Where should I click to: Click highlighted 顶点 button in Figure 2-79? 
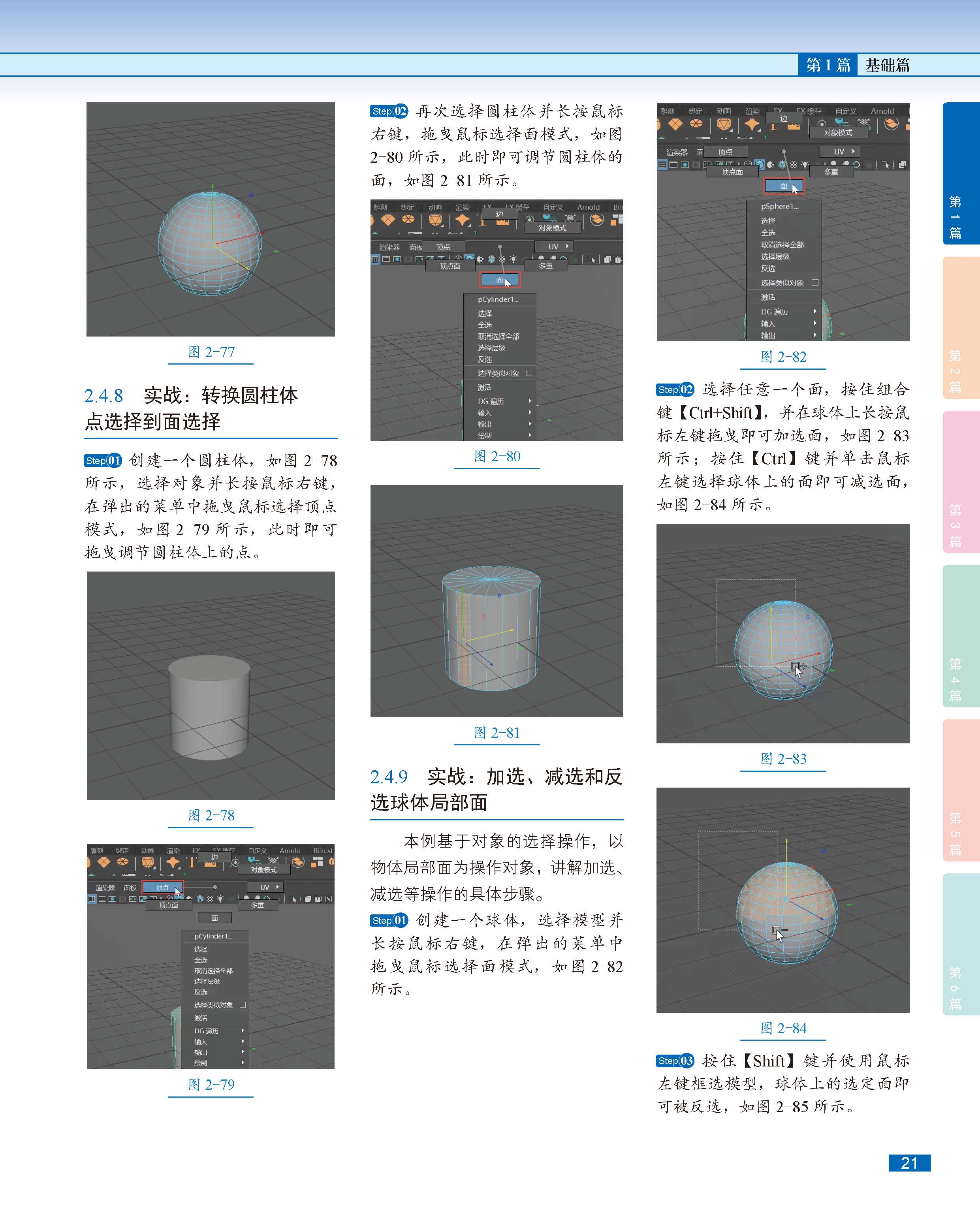[163, 887]
